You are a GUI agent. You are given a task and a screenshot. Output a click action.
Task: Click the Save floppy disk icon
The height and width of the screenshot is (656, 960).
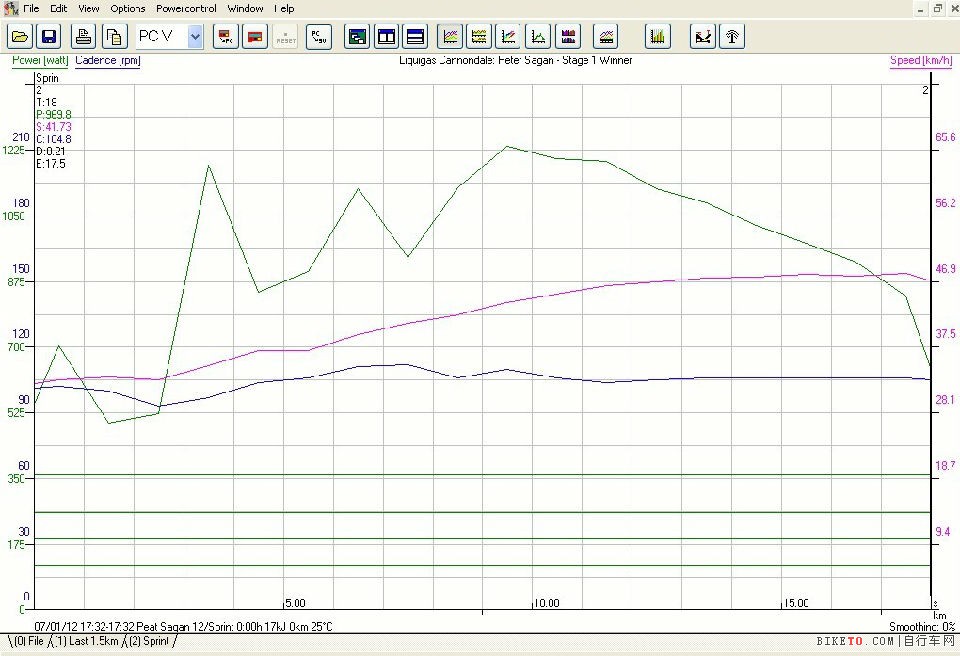pyautogui.click(x=49, y=37)
